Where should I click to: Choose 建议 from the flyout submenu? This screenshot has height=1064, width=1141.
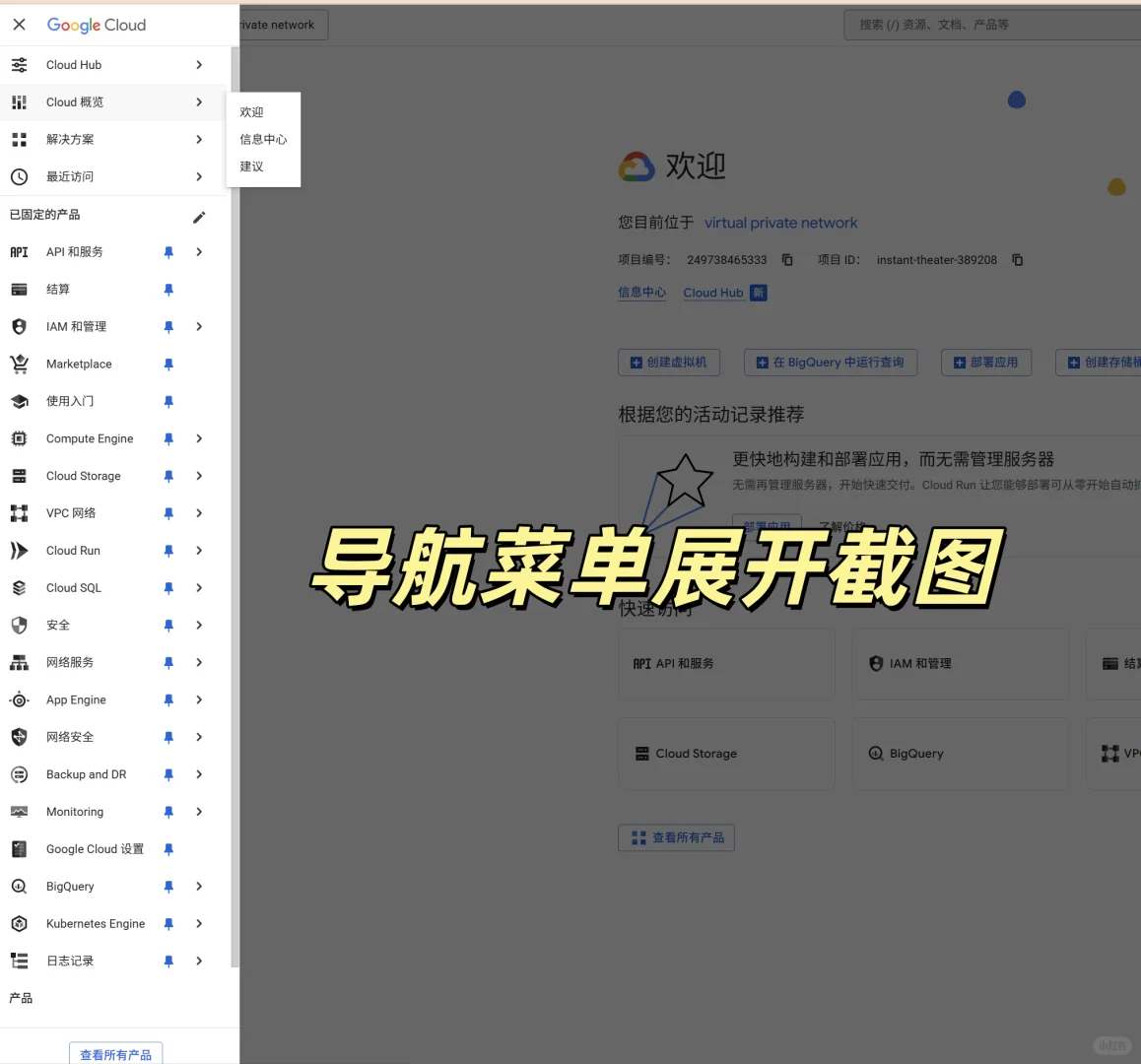tap(249, 166)
